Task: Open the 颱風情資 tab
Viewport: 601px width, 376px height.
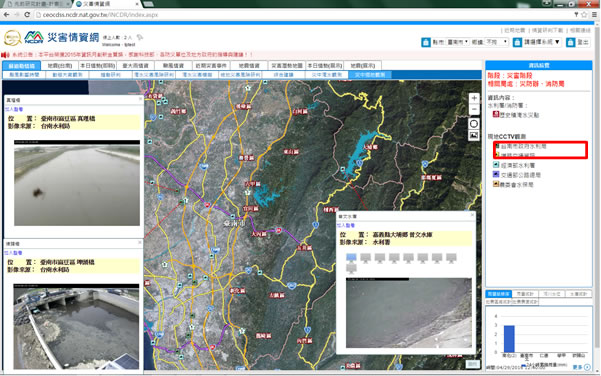Action: pos(173,66)
